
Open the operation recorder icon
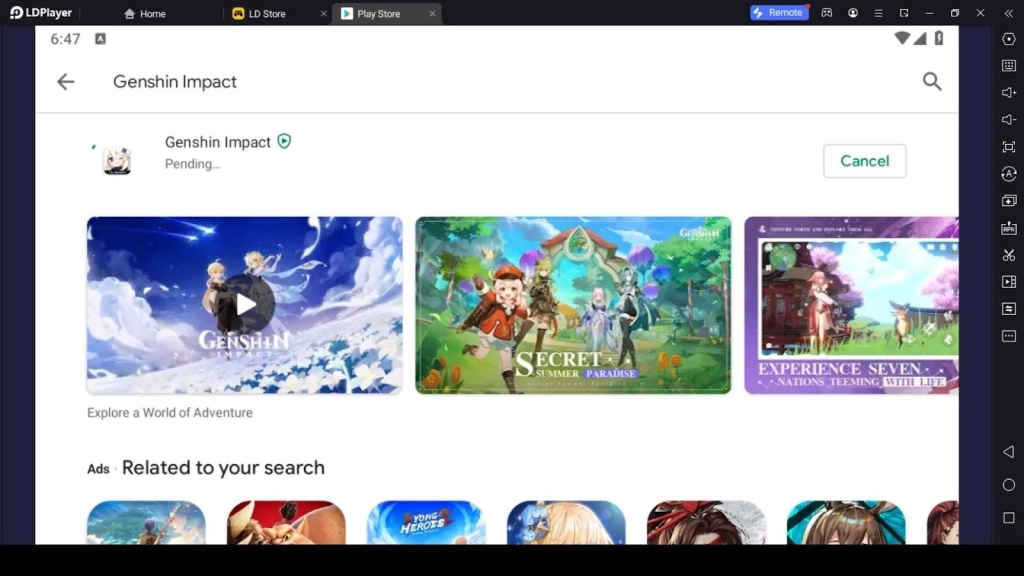click(x=1009, y=174)
